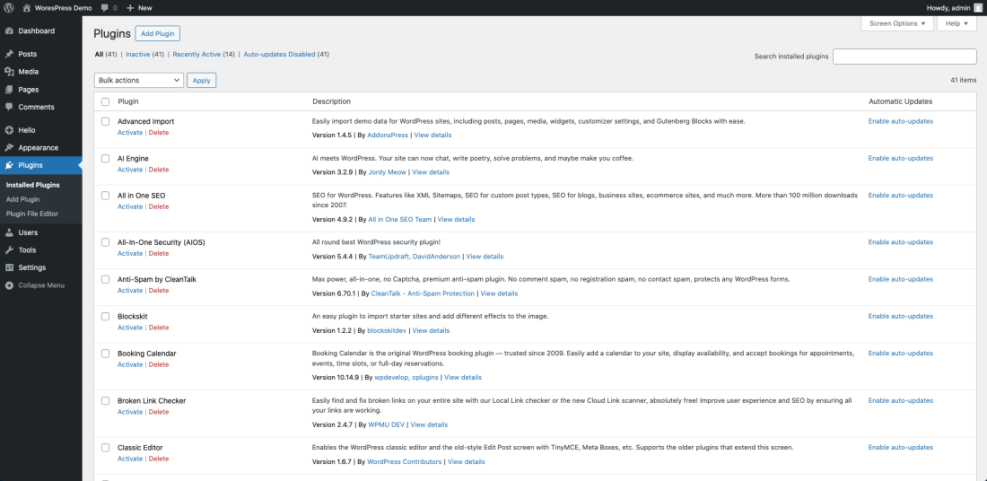The image size is (987, 481).
Task: Check the All-In-One Security (AIOS) checkbox
Action: coord(105,242)
